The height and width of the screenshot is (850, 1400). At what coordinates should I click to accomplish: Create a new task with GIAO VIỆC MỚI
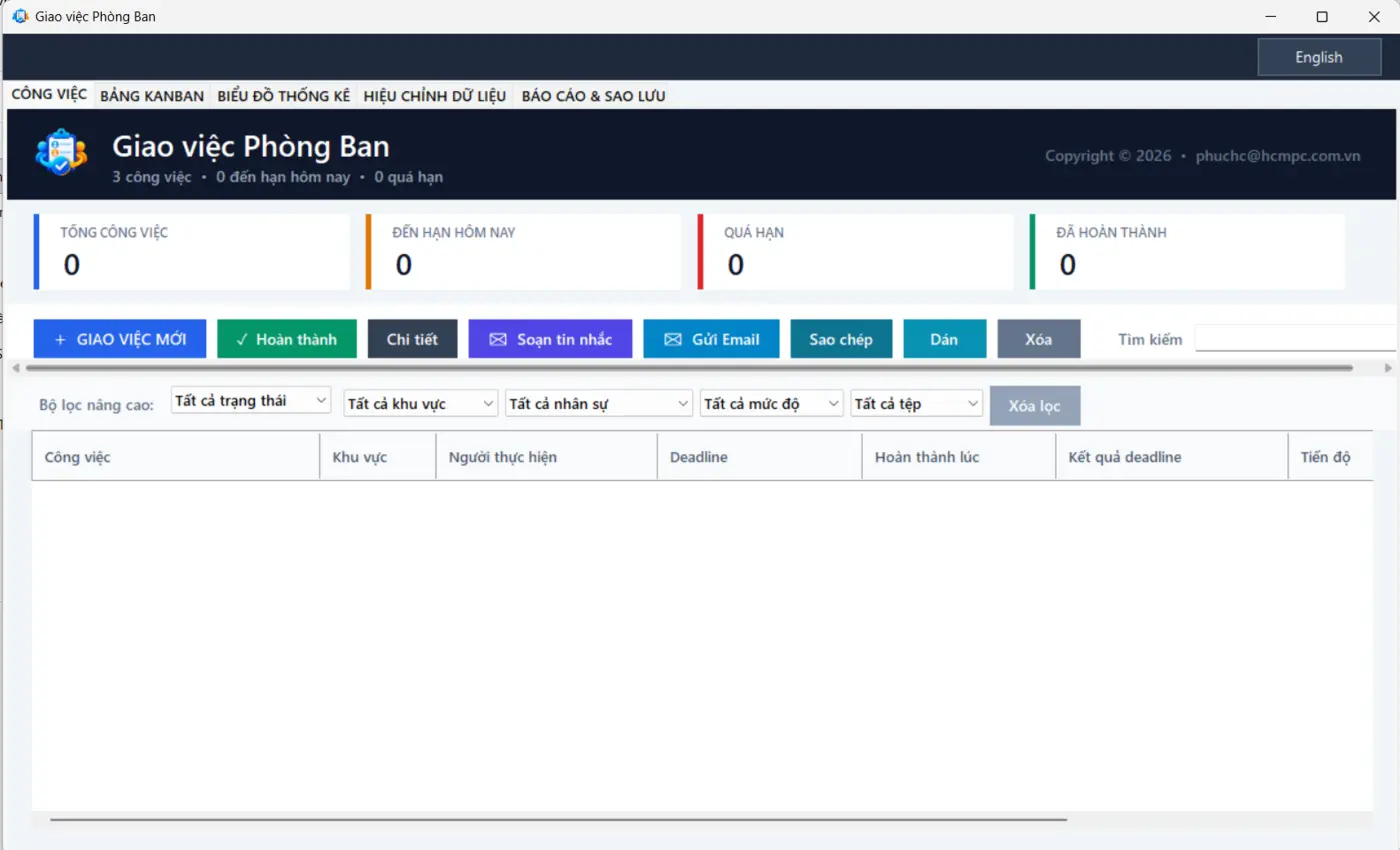pyautogui.click(x=120, y=339)
